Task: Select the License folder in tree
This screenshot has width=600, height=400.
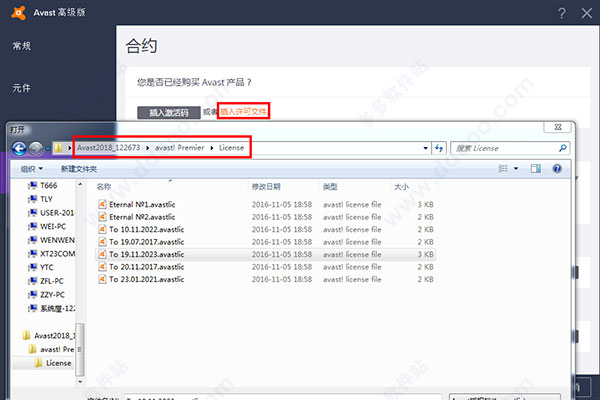Action: click(58, 363)
